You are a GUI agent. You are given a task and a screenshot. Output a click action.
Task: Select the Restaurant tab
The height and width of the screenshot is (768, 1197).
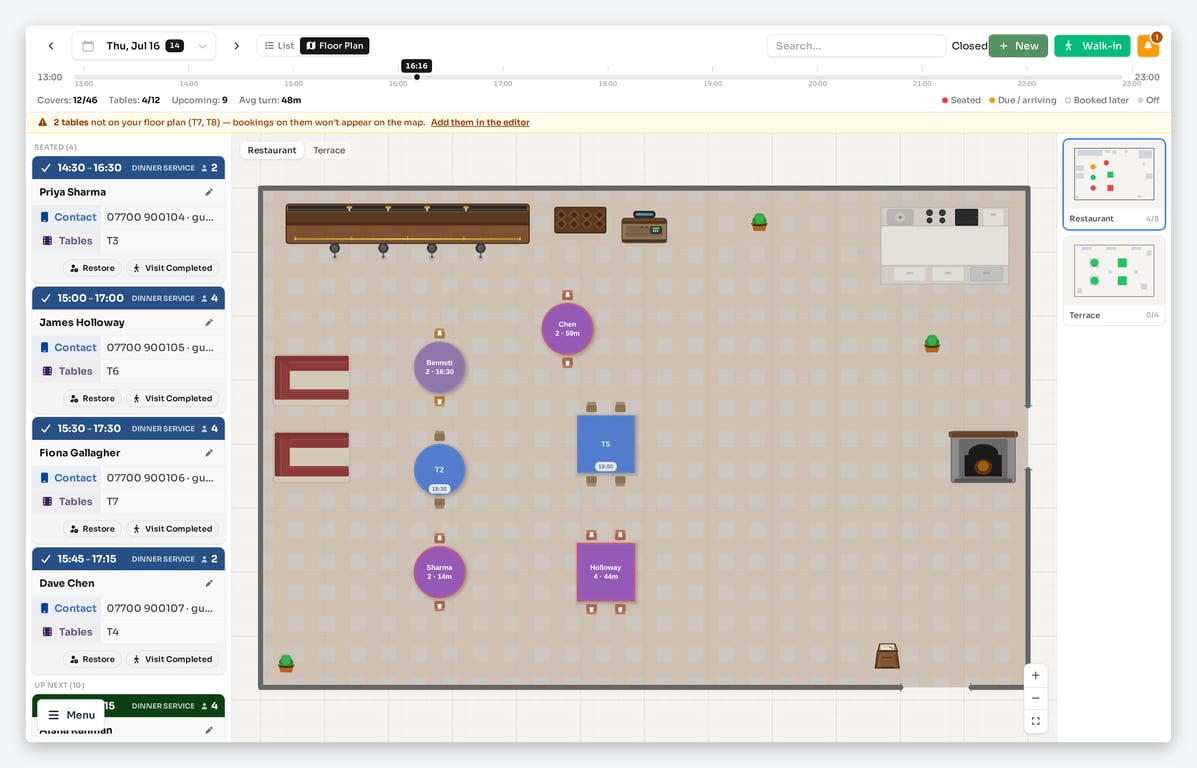[272, 150]
